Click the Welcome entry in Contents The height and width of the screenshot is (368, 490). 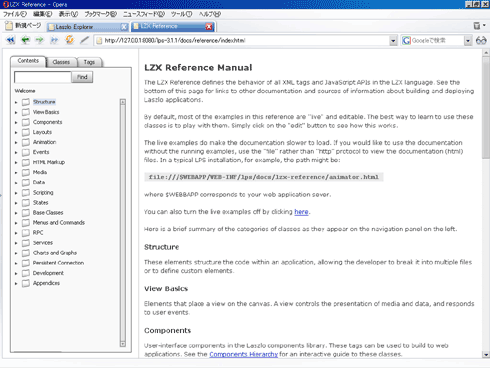(x=25, y=91)
